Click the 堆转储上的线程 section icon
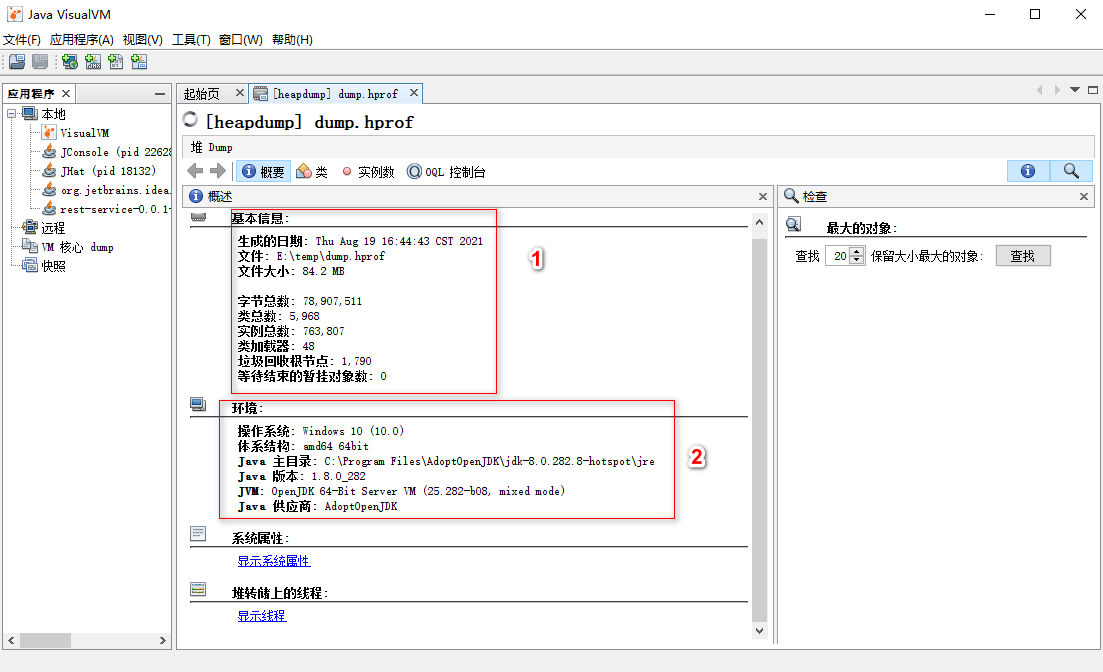The image size is (1103, 672). coord(198,589)
